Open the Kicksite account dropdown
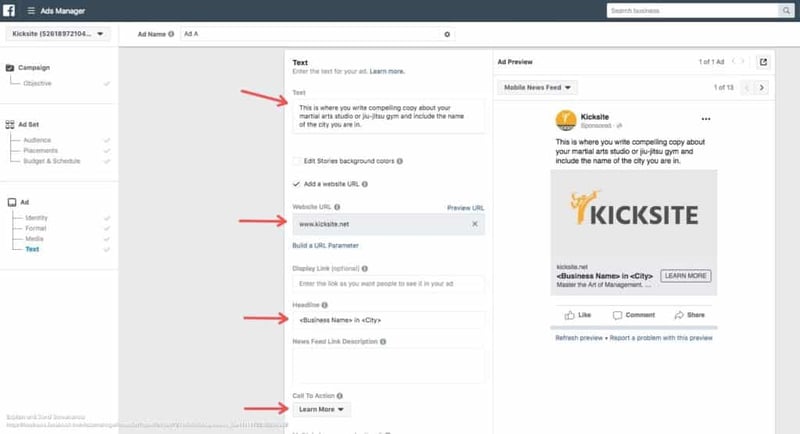This screenshot has height=434, width=800. [58, 34]
